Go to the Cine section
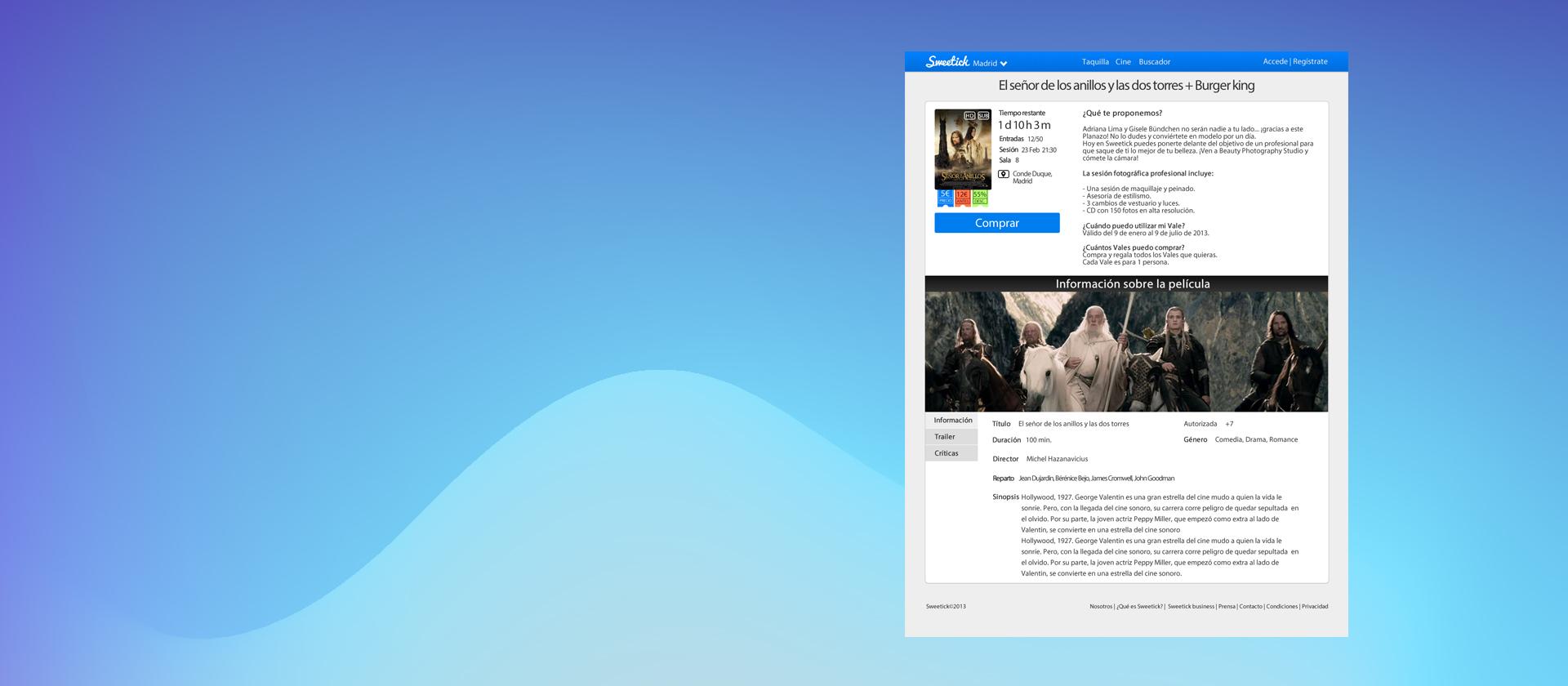1568x686 pixels. (x=1123, y=62)
